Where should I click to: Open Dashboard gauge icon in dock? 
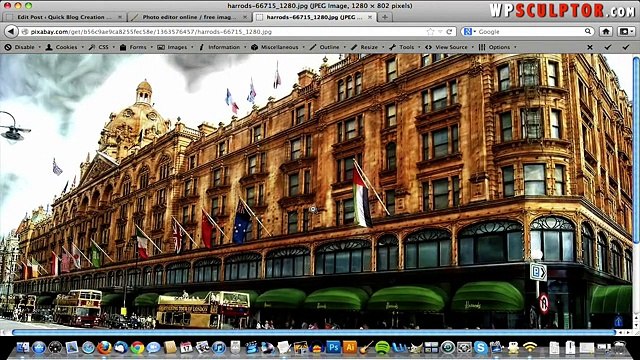55,347
